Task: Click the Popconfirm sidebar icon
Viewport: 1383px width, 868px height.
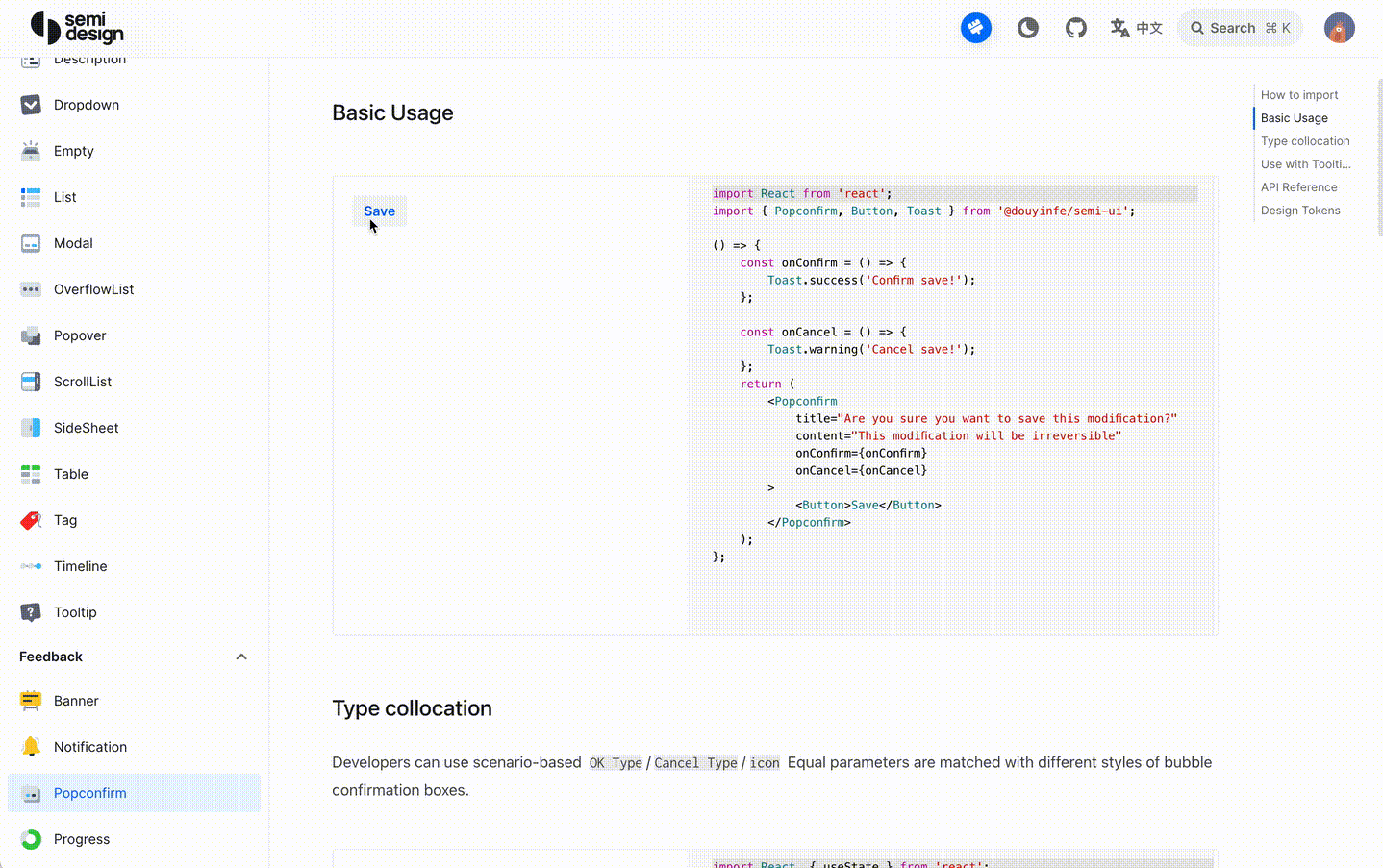Action: (x=31, y=793)
